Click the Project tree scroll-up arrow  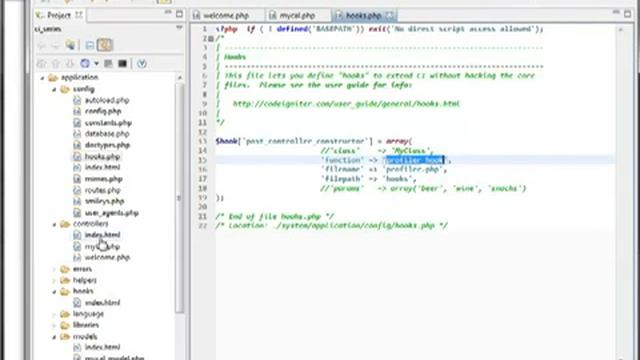click(x=180, y=78)
